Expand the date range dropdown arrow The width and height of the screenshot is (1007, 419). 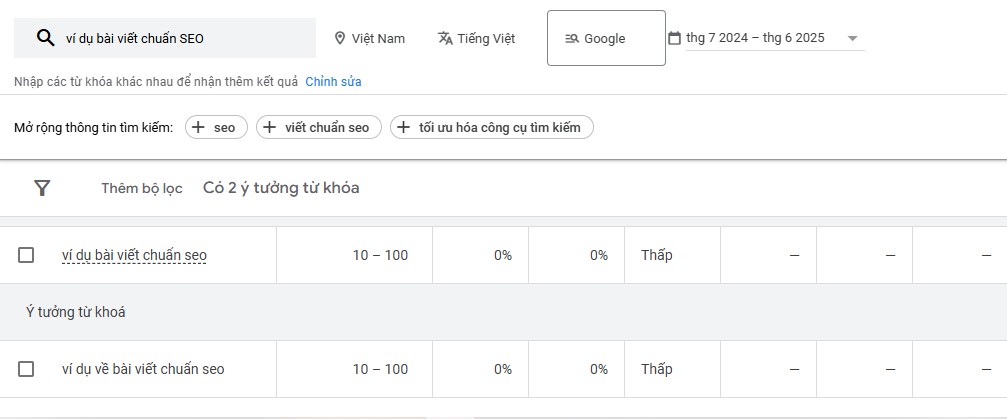pyautogui.click(x=852, y=39)
